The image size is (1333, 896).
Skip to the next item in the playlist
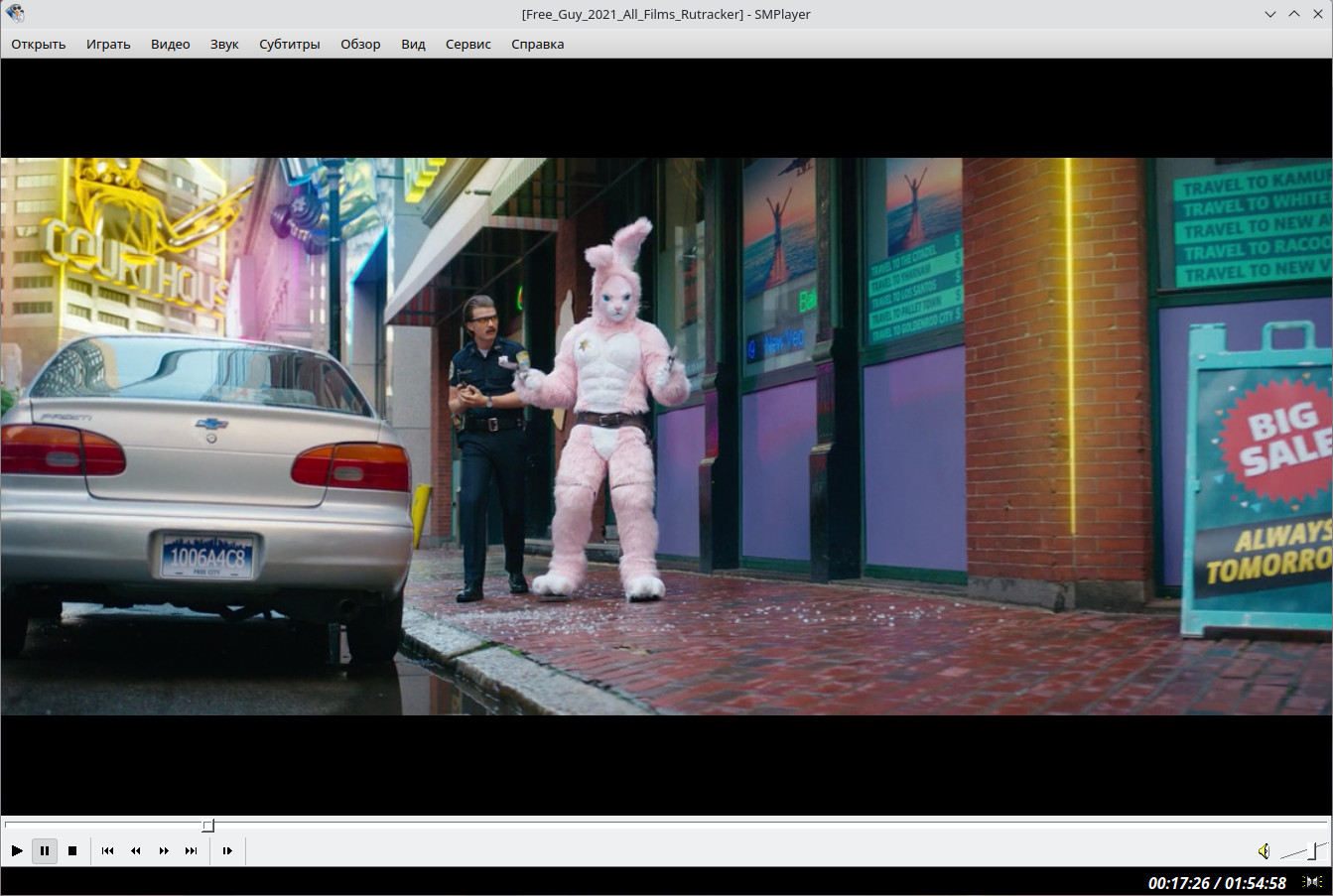pyautogui.click(x=192, y=850)
